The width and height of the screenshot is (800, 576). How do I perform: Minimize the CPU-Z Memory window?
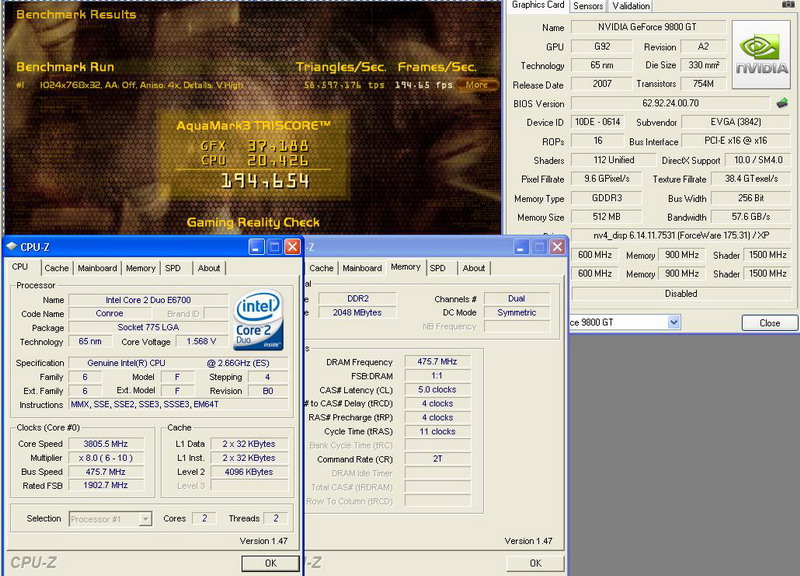(521, 247)
